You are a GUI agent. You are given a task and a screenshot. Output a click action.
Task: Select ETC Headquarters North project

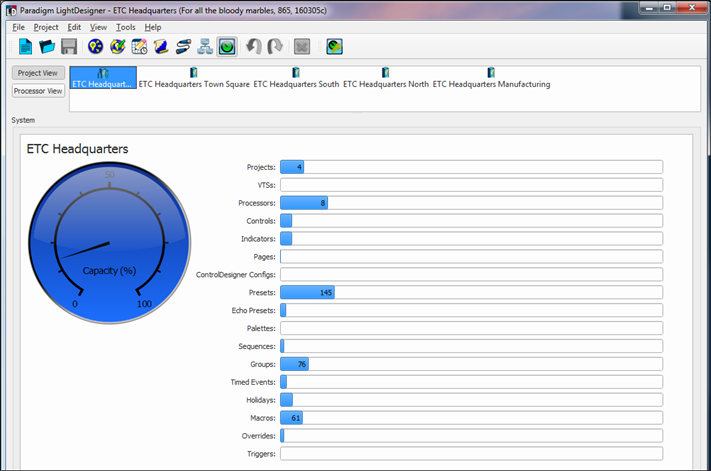(x=385, y=78)
